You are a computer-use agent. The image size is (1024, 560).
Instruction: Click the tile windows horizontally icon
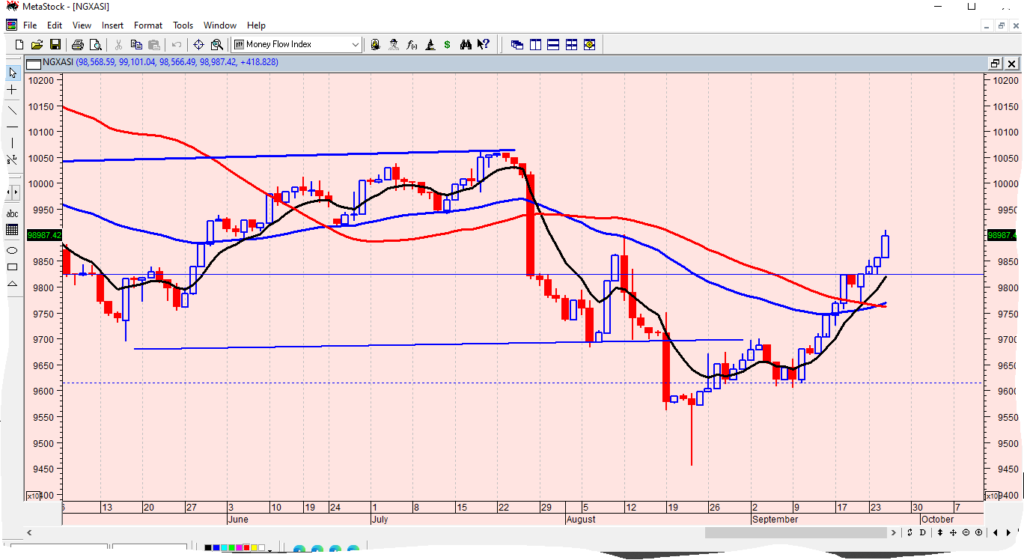point(553,44)
